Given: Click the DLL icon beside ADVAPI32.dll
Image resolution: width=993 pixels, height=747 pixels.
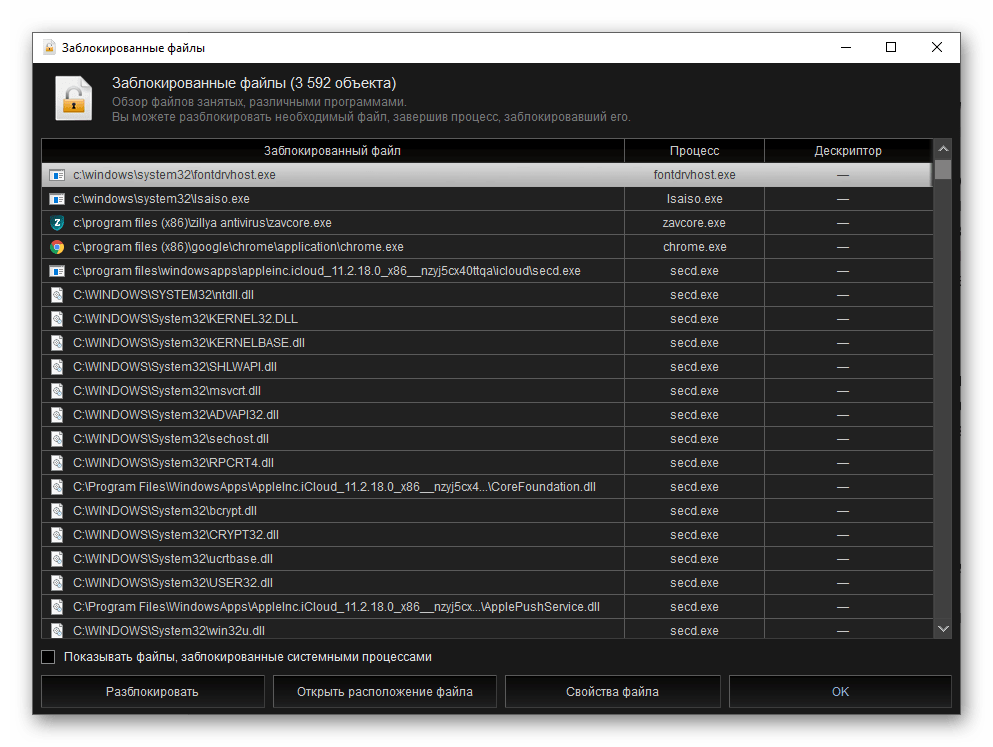Looking at the screenshot, I should (57, 415).
